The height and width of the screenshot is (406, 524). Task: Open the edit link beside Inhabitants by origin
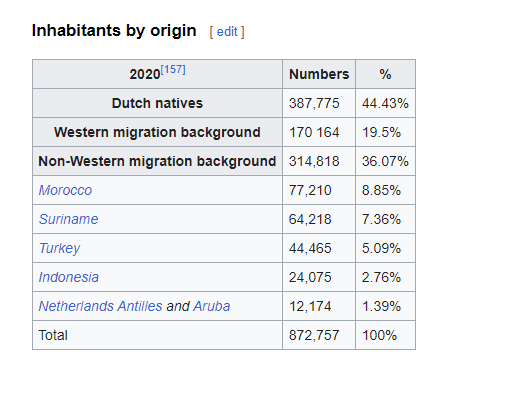[x=227, y=32]
